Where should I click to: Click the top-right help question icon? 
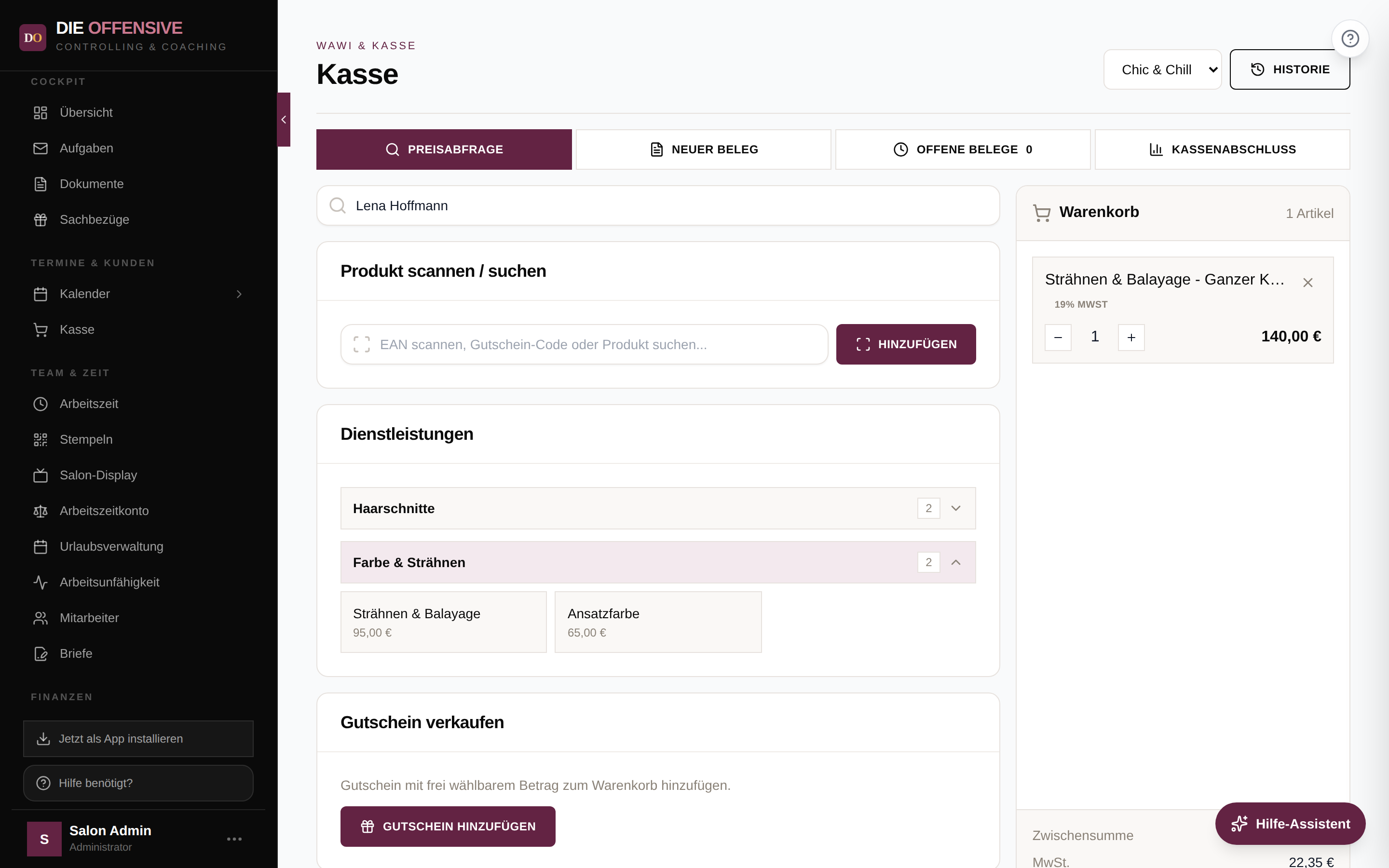1350,39
